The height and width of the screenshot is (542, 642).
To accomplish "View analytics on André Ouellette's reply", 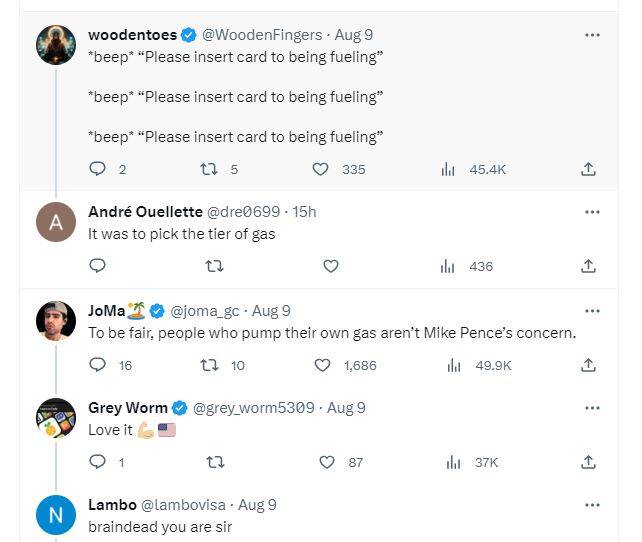I will tap(448, 266).
